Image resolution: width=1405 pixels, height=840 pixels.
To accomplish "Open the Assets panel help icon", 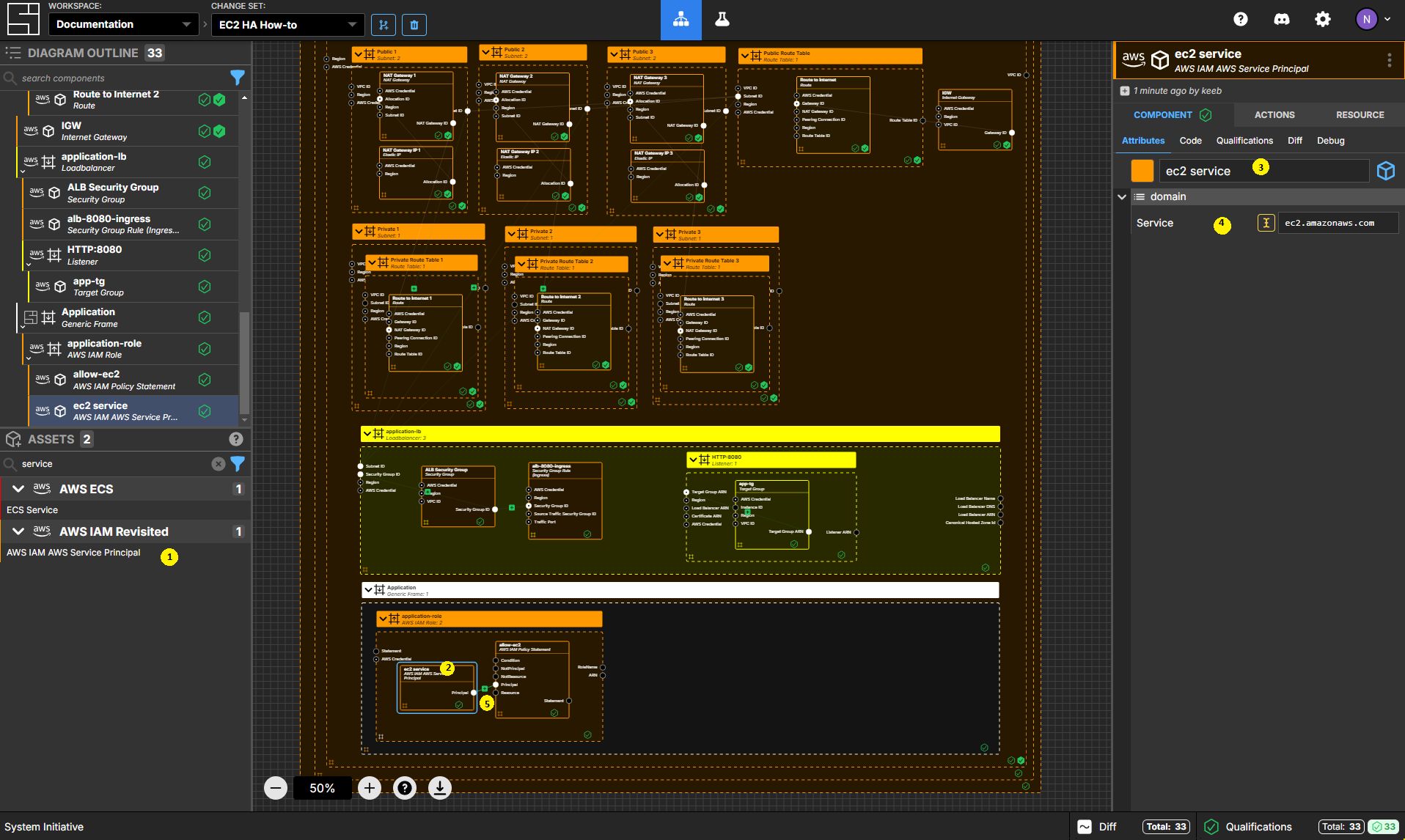I will tap(236, 439).
